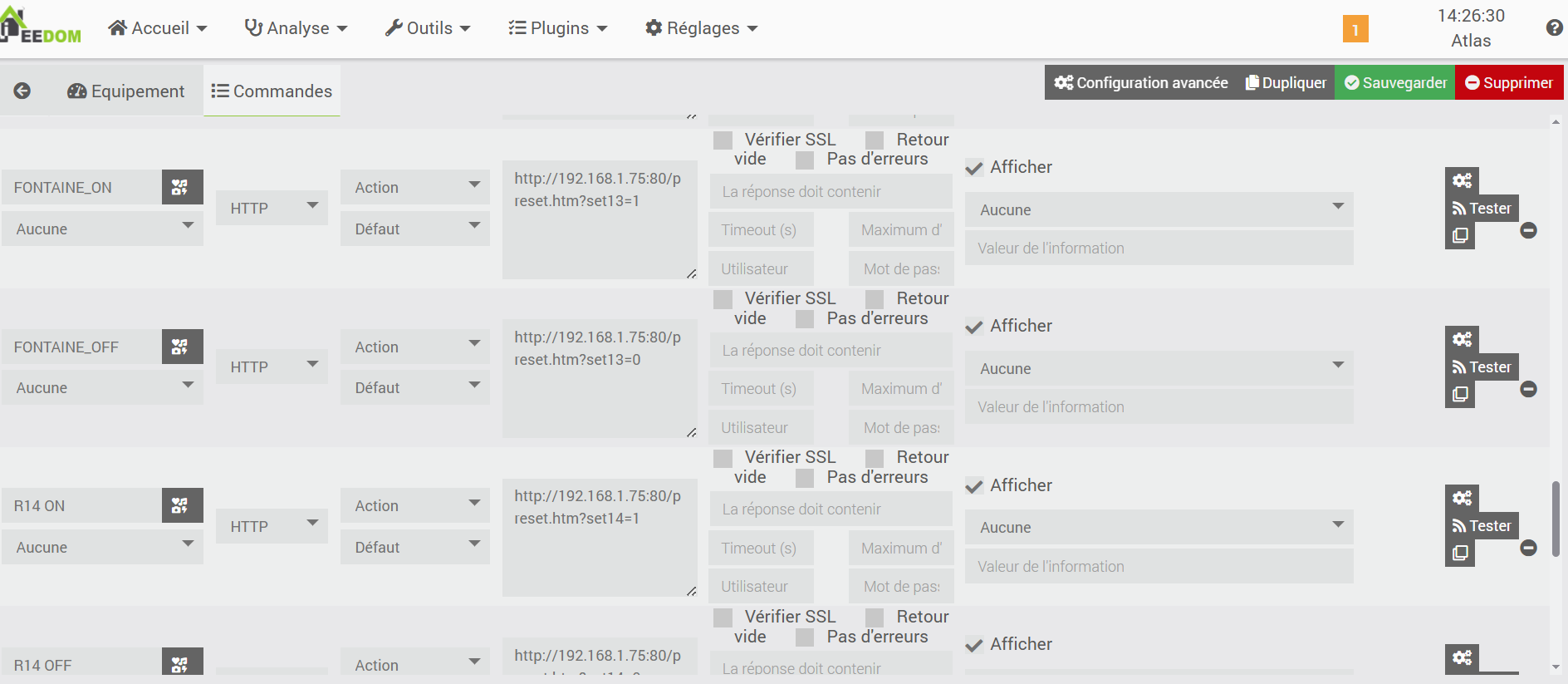This screenshot has height=684, width=1568.
Task: Click the Jeedom logo
Action: [41, 27]
